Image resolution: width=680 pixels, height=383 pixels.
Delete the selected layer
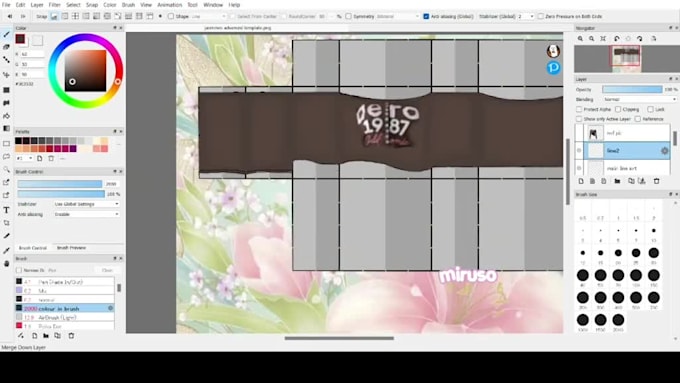(657, 181)
